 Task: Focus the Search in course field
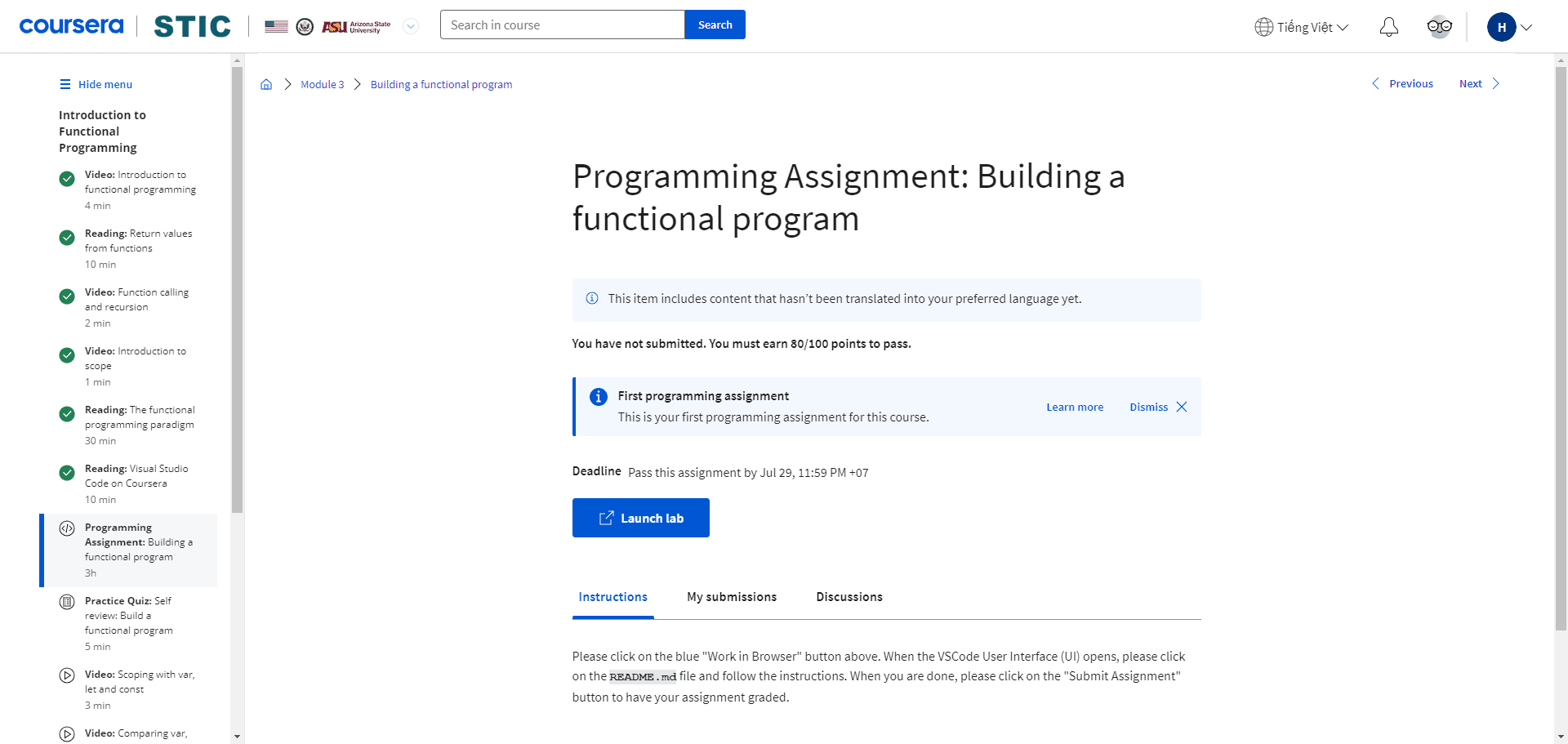[x=562, y=25]
